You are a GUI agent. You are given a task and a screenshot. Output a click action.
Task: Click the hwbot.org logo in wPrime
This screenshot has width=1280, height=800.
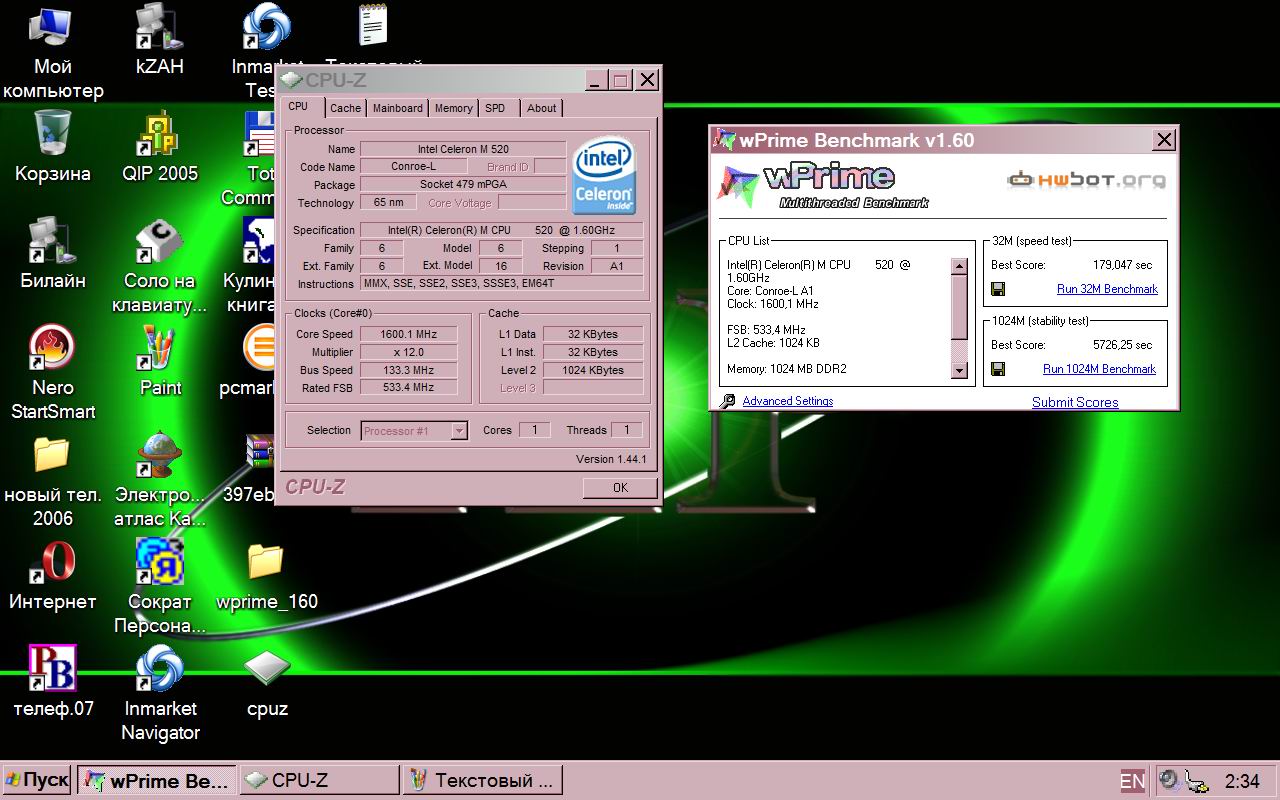point(1086,180)
